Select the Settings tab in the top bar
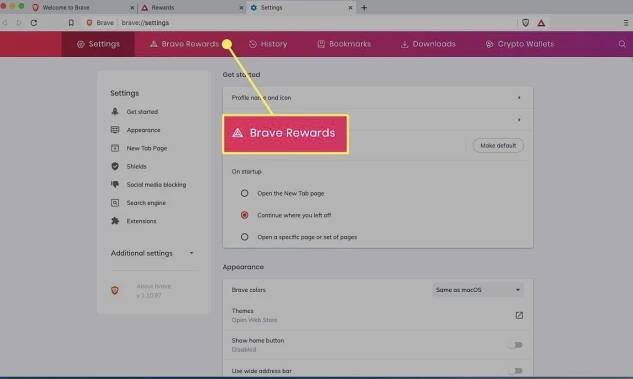 98,44
